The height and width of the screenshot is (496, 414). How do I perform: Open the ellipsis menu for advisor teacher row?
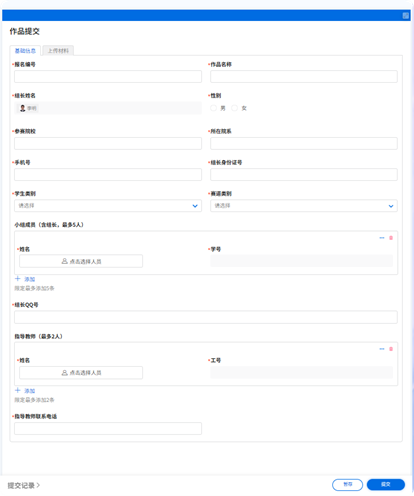click(382, 349)
